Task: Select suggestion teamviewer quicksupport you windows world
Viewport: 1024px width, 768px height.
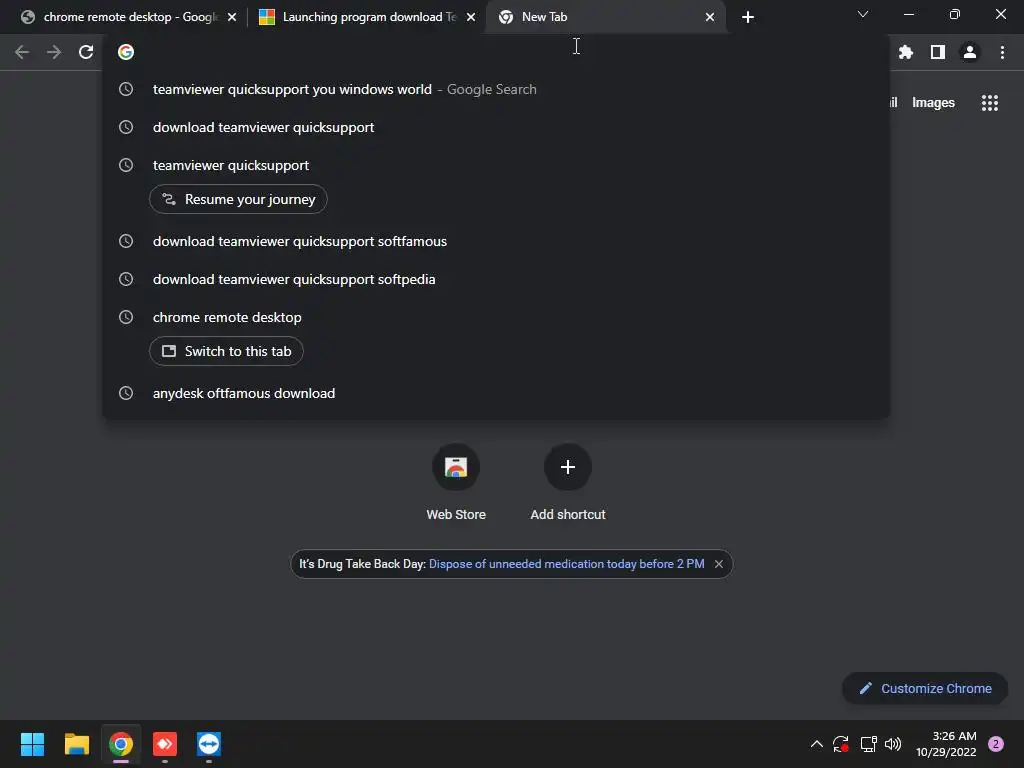Action: coord(496,89)
